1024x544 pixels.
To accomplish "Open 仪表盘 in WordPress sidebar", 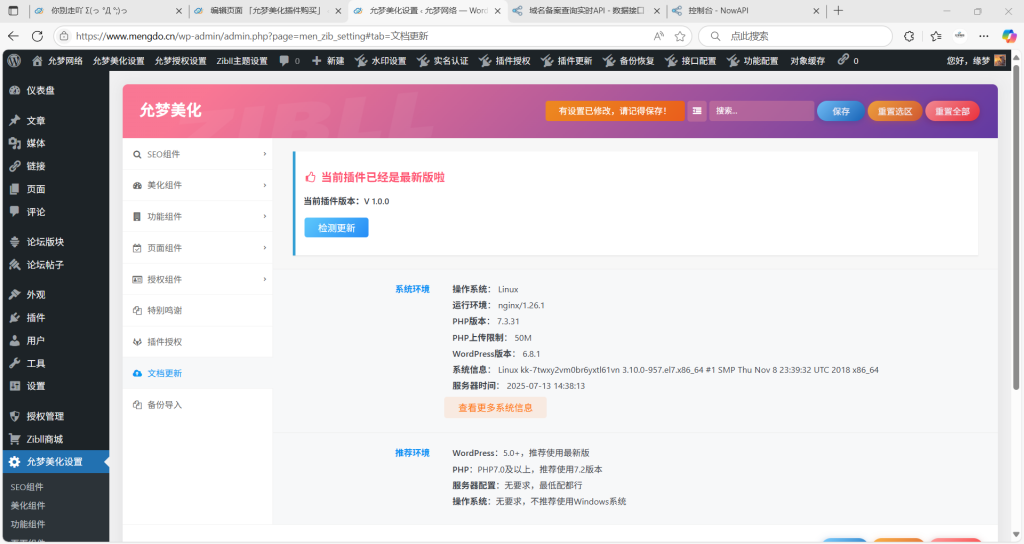I will (55, 90).
